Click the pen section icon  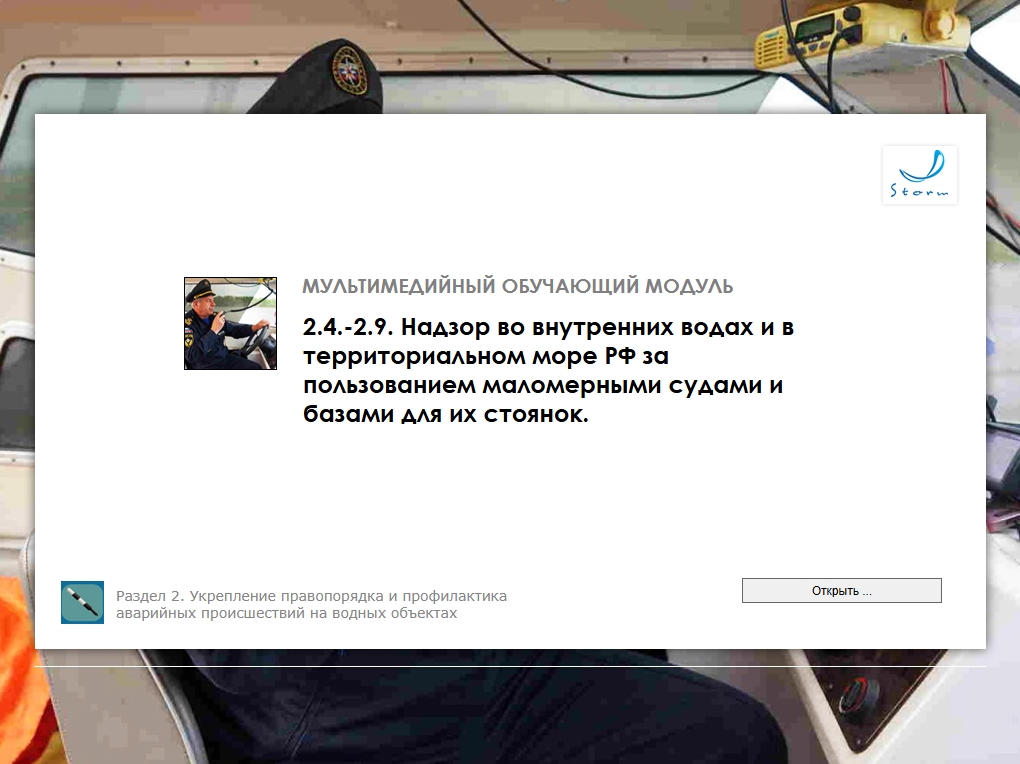pyautogui.click(x=83, y=602)
